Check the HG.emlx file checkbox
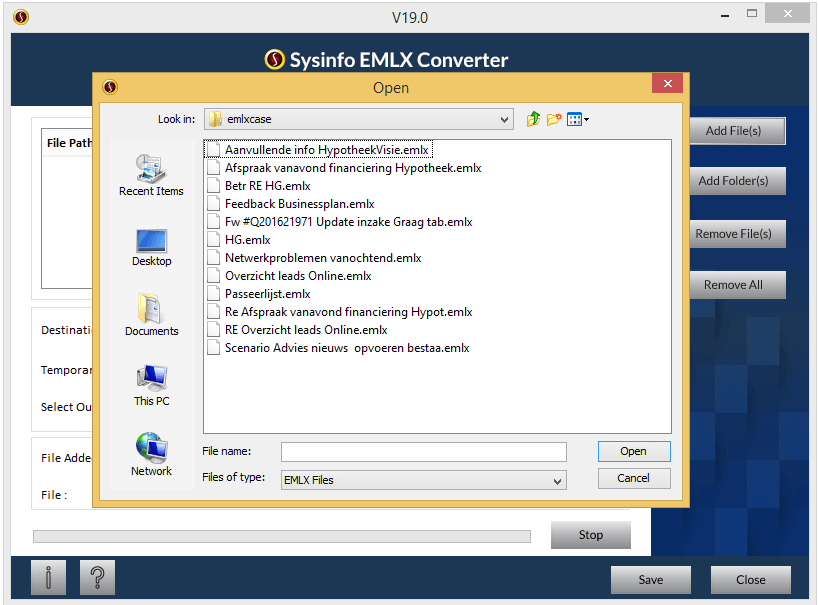This screenshot has height=605, width=818. coord(213,240)
